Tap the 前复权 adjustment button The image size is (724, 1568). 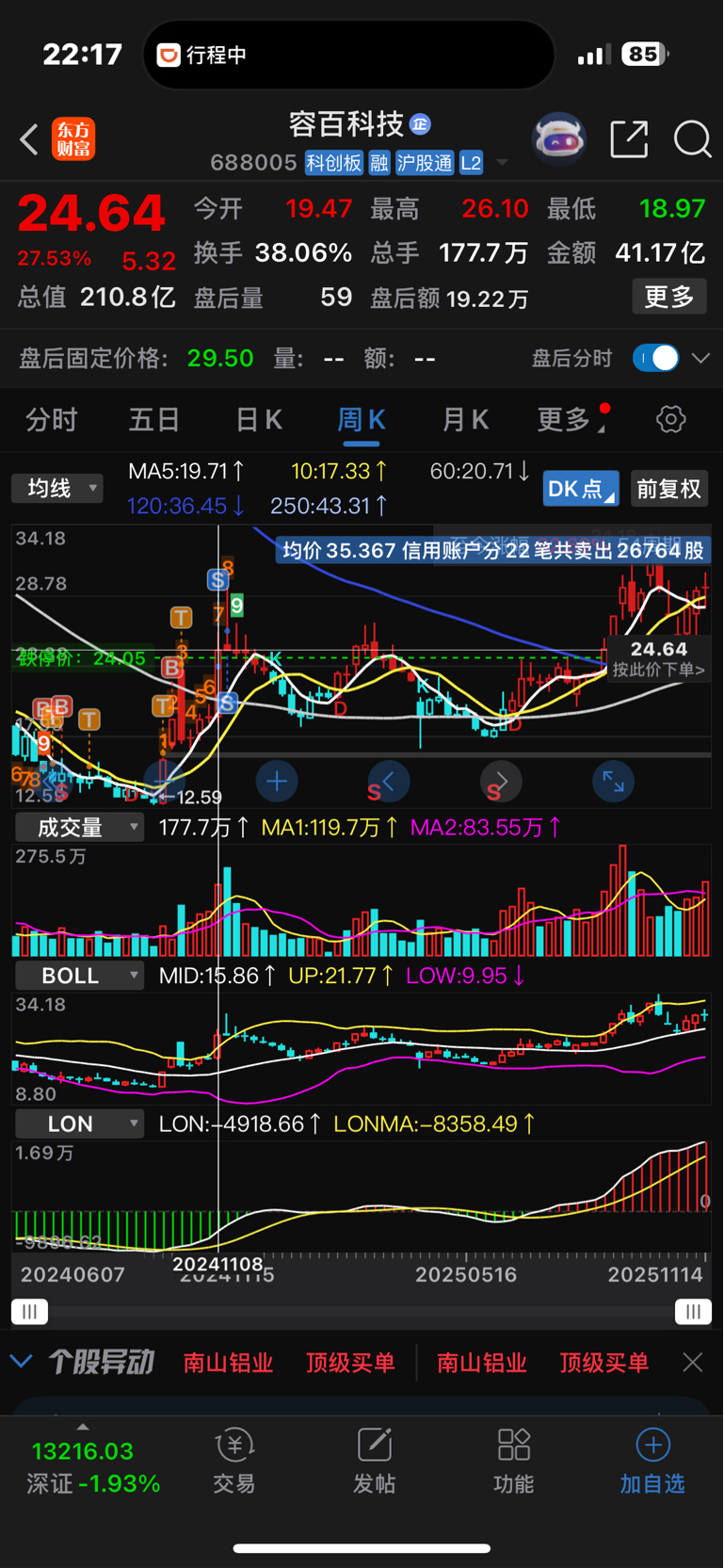pos(668,489)
